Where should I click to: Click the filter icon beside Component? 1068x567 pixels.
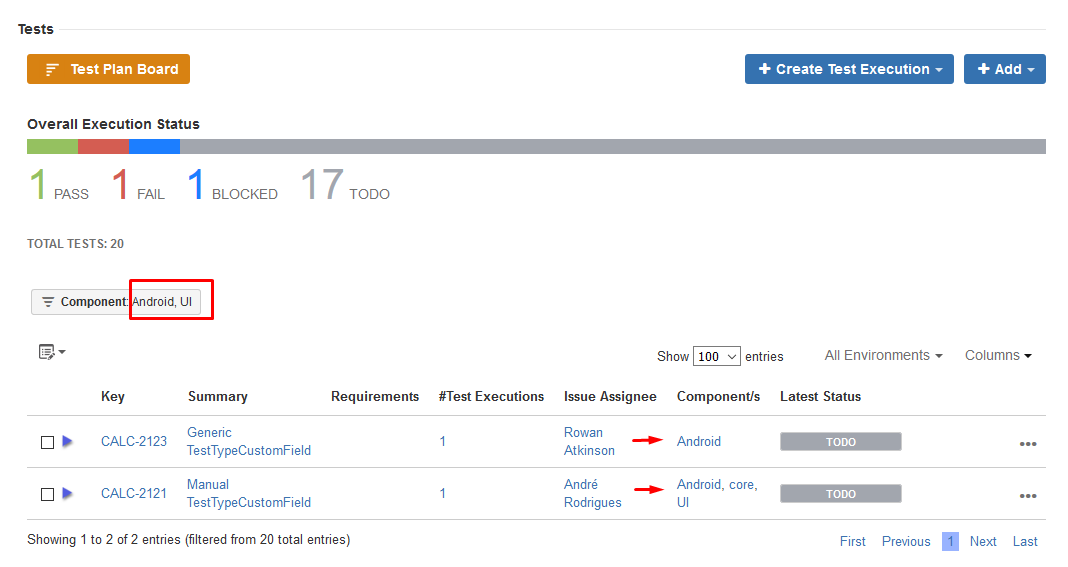coord(48,302)
